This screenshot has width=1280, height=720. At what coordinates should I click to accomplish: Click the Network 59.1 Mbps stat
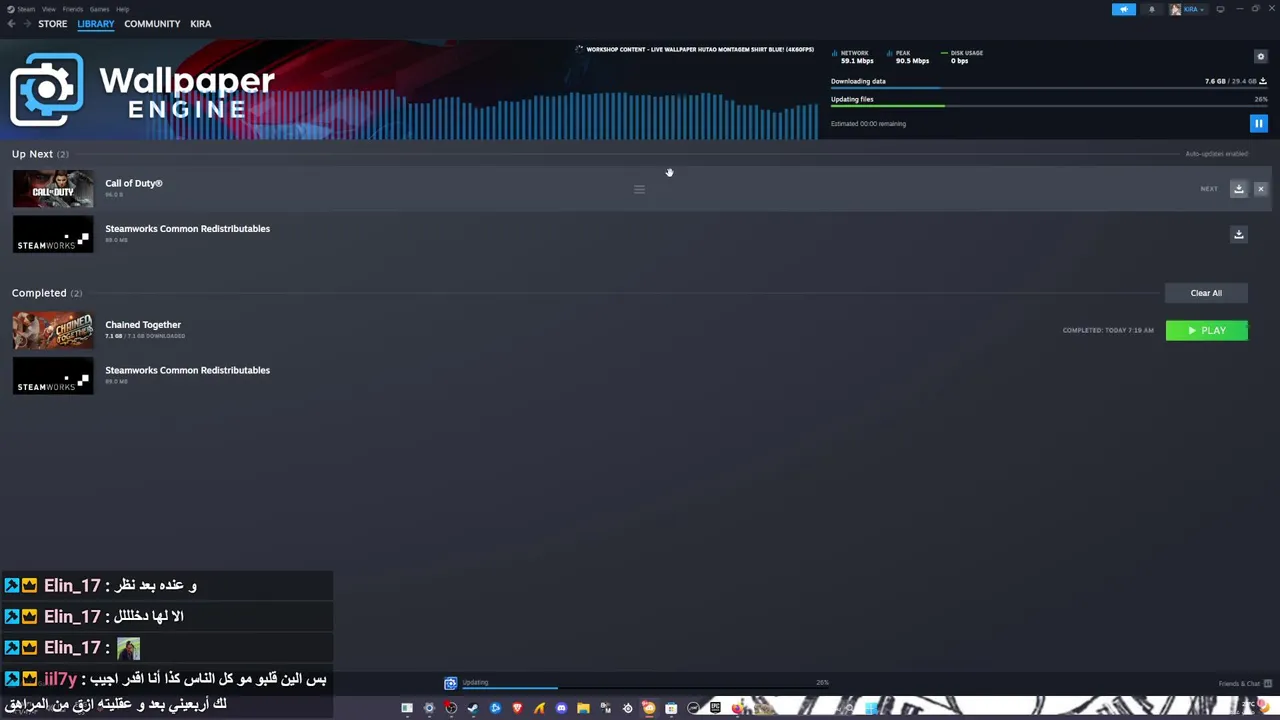coord(856,57)
